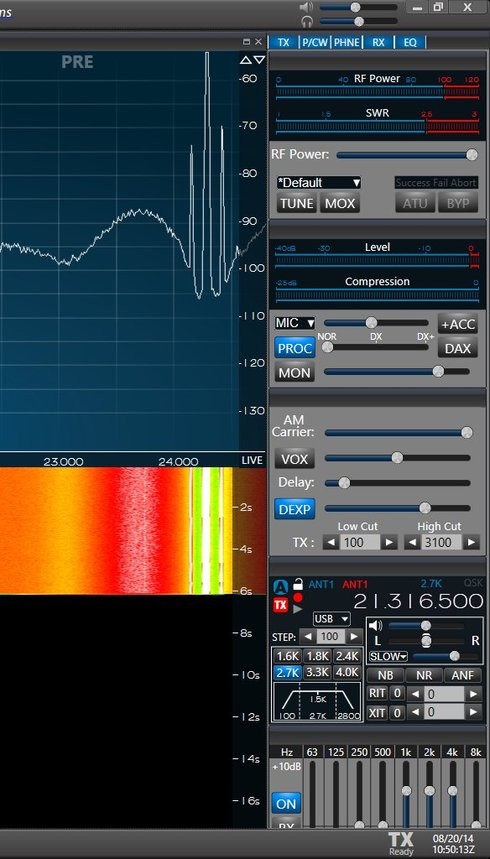This screenshot has width=490, height=859.
Task: Open the USB mode dropdown
Action: pos(332,619)
